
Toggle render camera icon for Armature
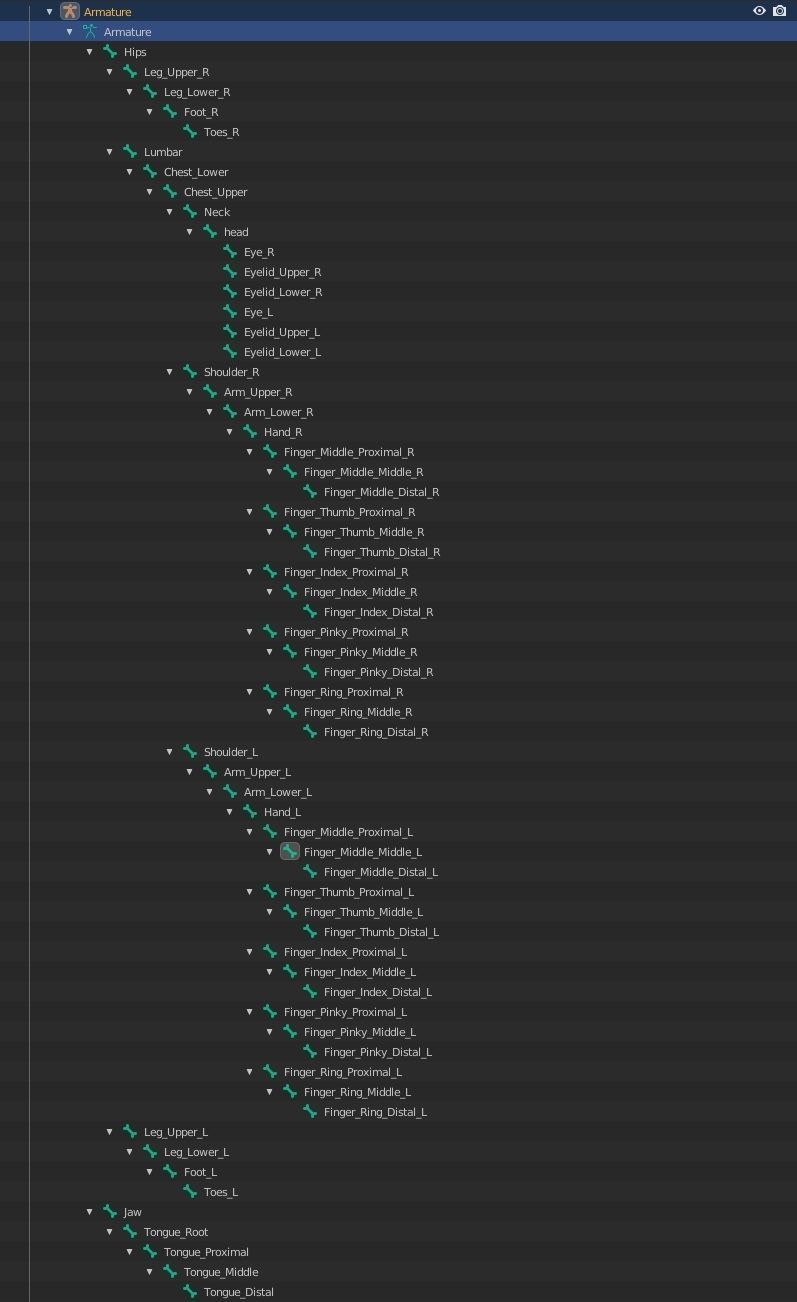pos(780,11)
